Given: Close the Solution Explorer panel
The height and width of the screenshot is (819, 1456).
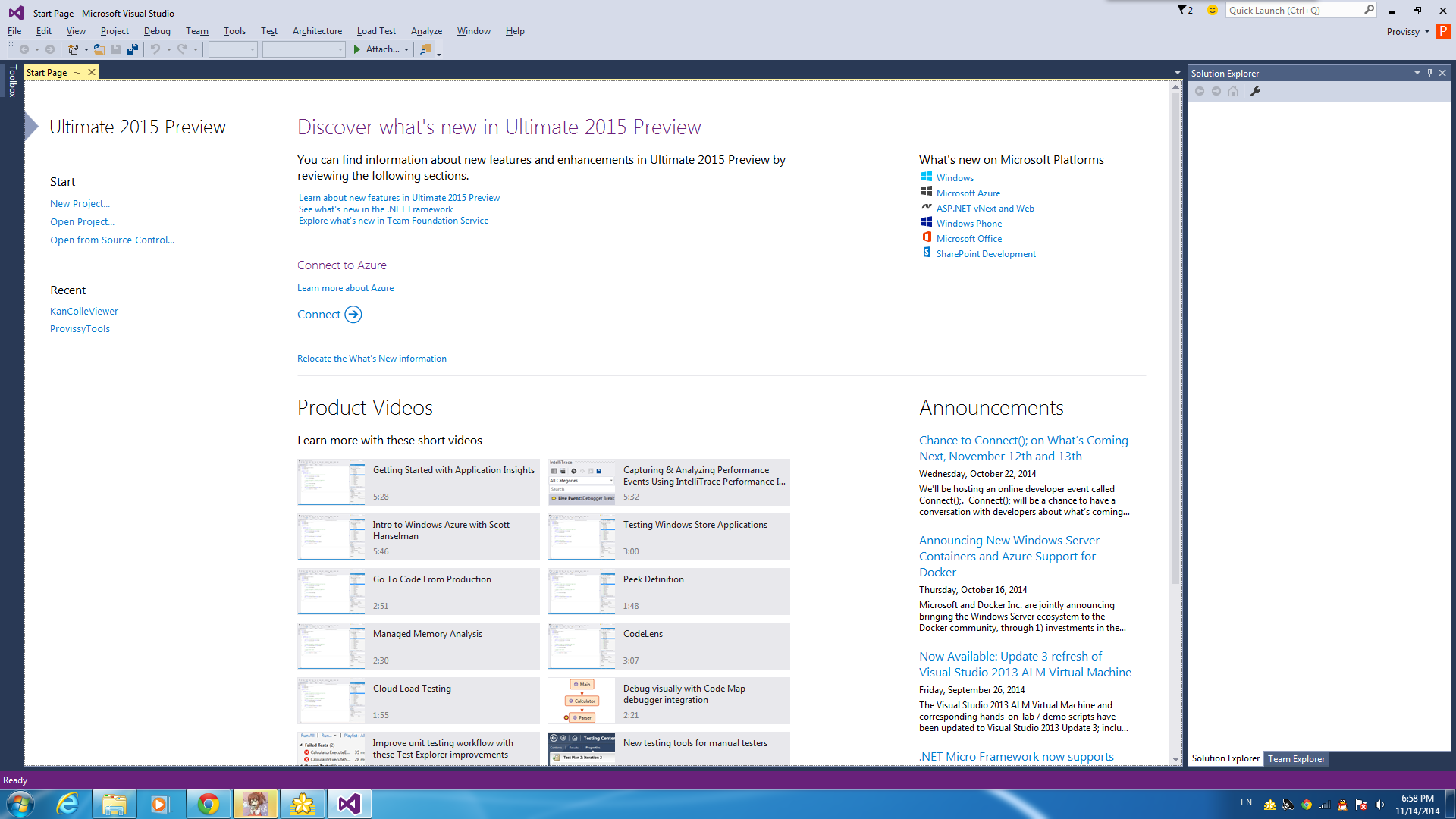Looking at the screenshot, I should coord(1442,73).
